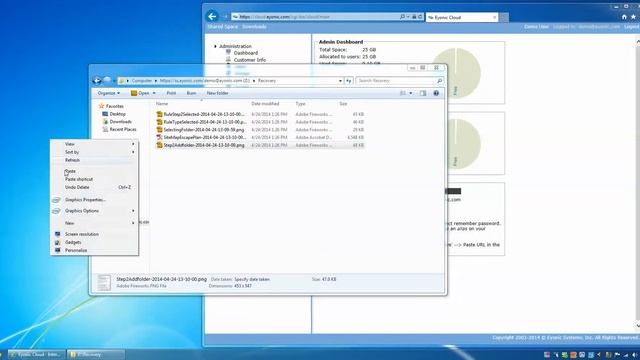640x360 pixels.
Task: Sort files by the Type column header
Action: pos(300,104)
